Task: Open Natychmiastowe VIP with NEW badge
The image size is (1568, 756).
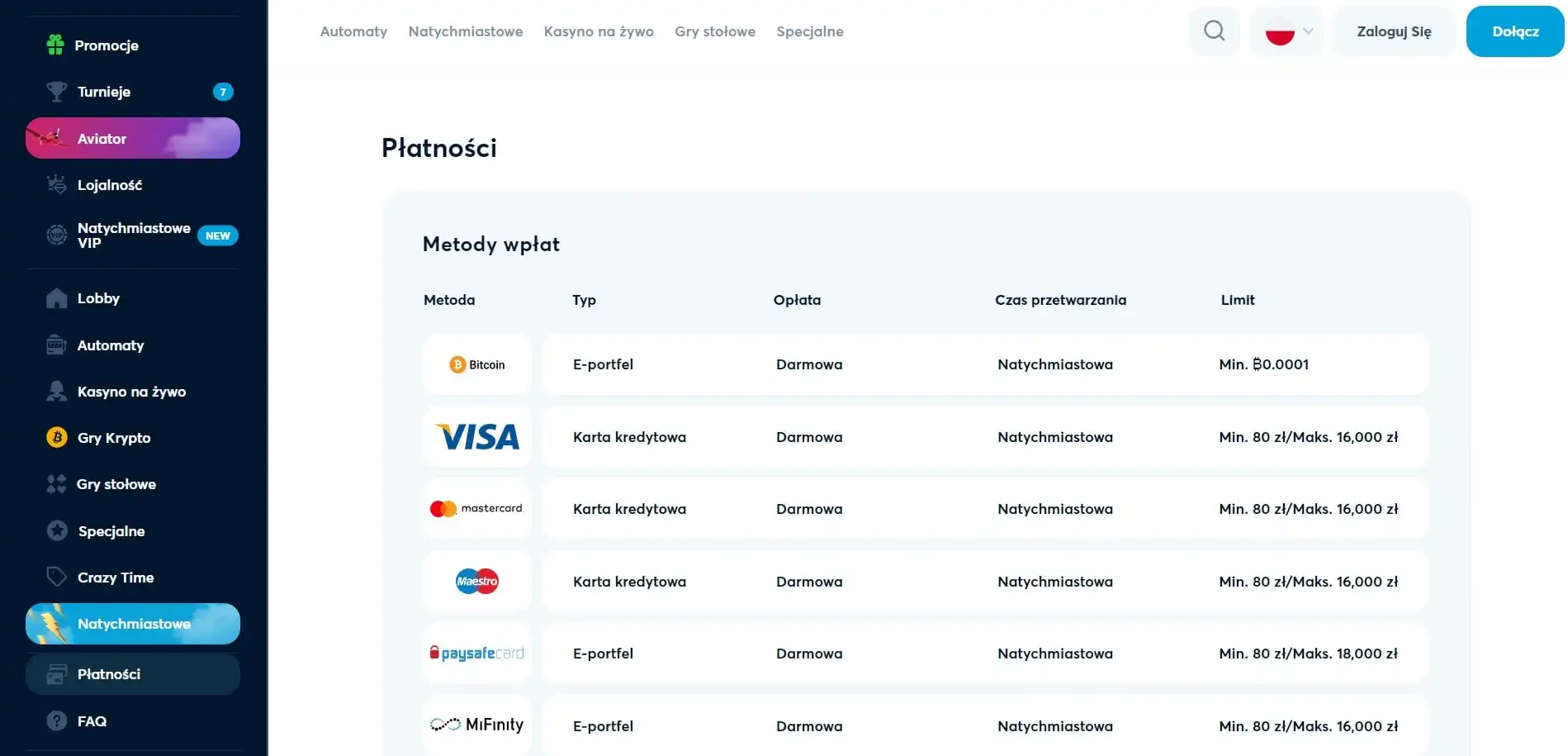Action: tap(134, 235)
